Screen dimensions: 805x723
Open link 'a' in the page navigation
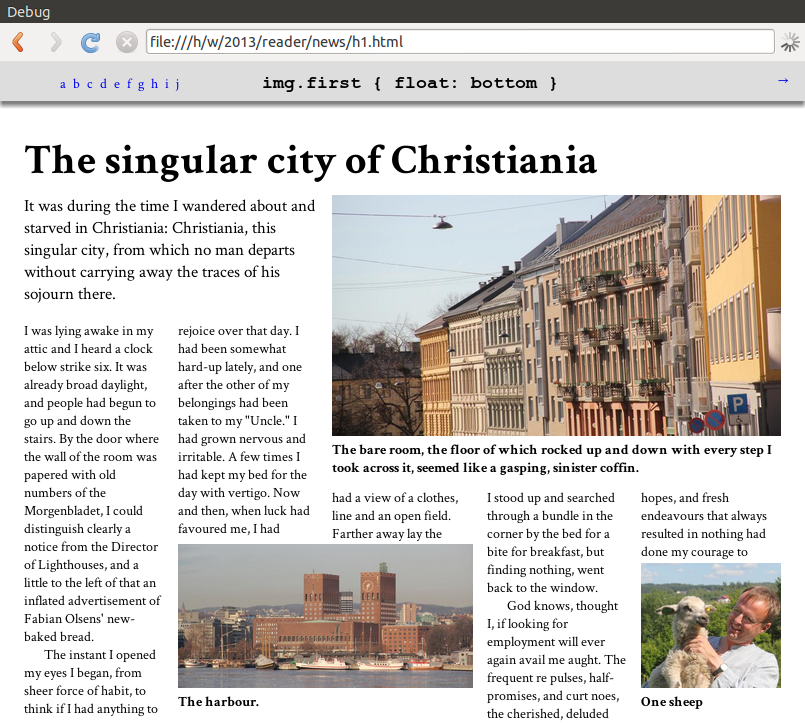(63, 84)
